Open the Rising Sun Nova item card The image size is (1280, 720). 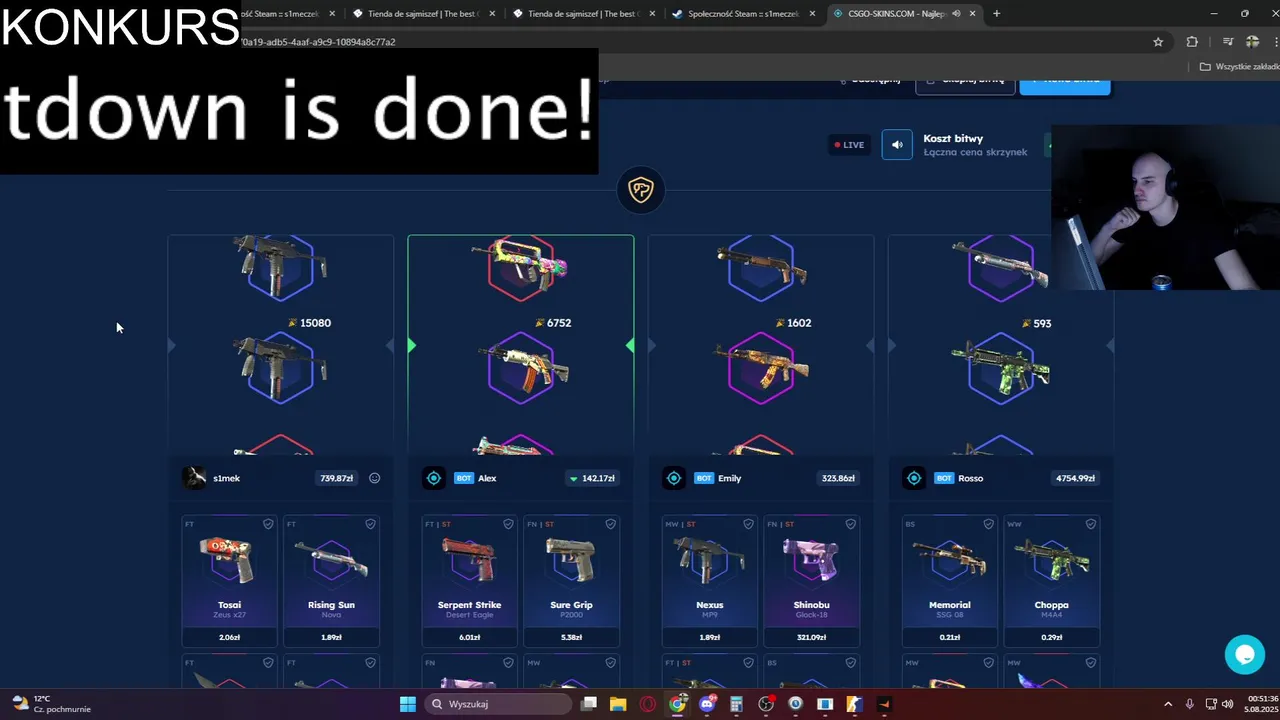pyautogui.click(x=331, y=581)
